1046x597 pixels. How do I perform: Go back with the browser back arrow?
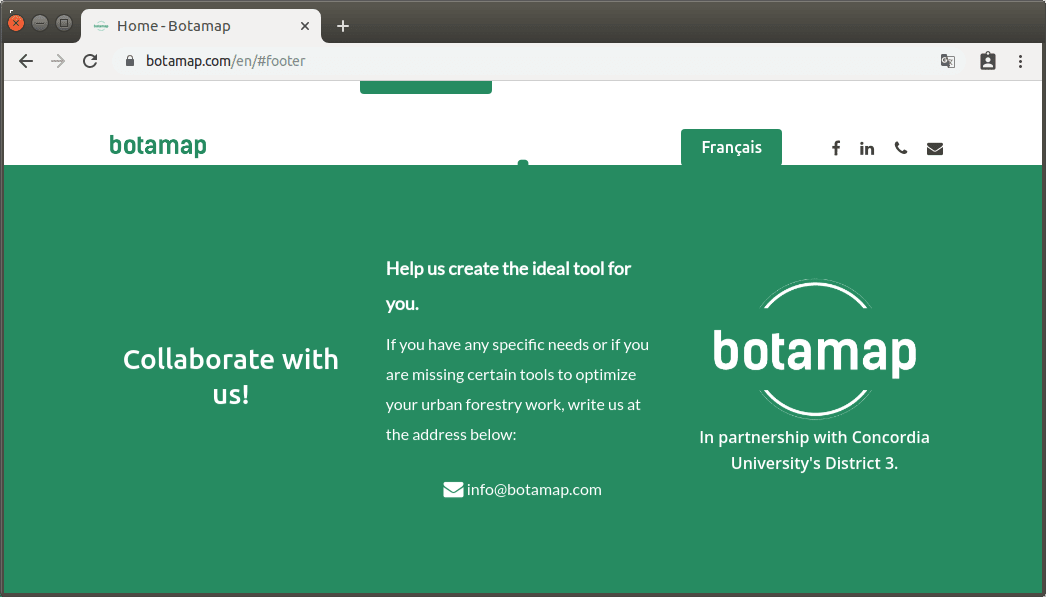point(26,61)
